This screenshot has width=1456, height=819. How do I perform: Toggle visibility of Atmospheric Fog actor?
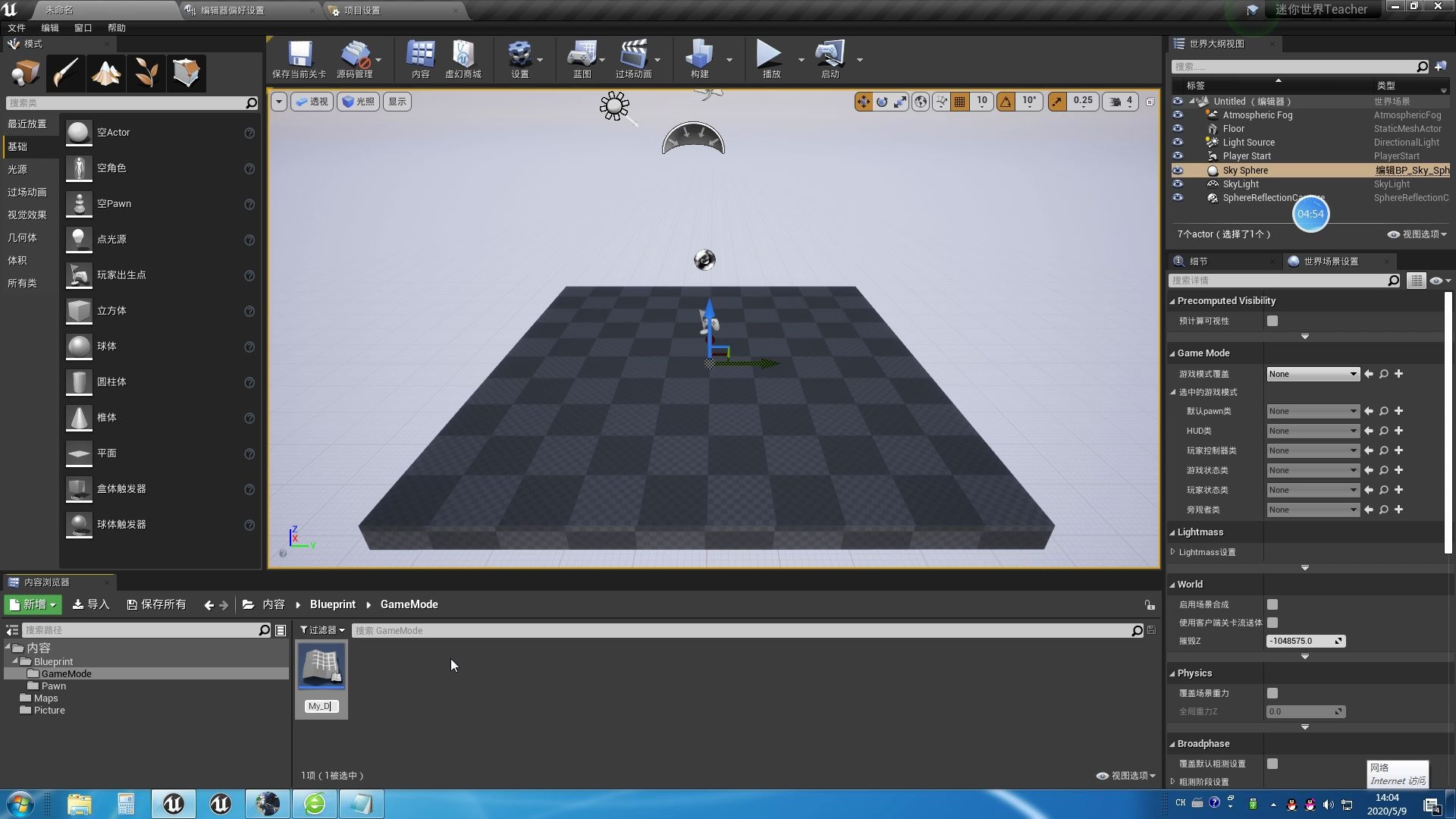(x=1178, y=115)
